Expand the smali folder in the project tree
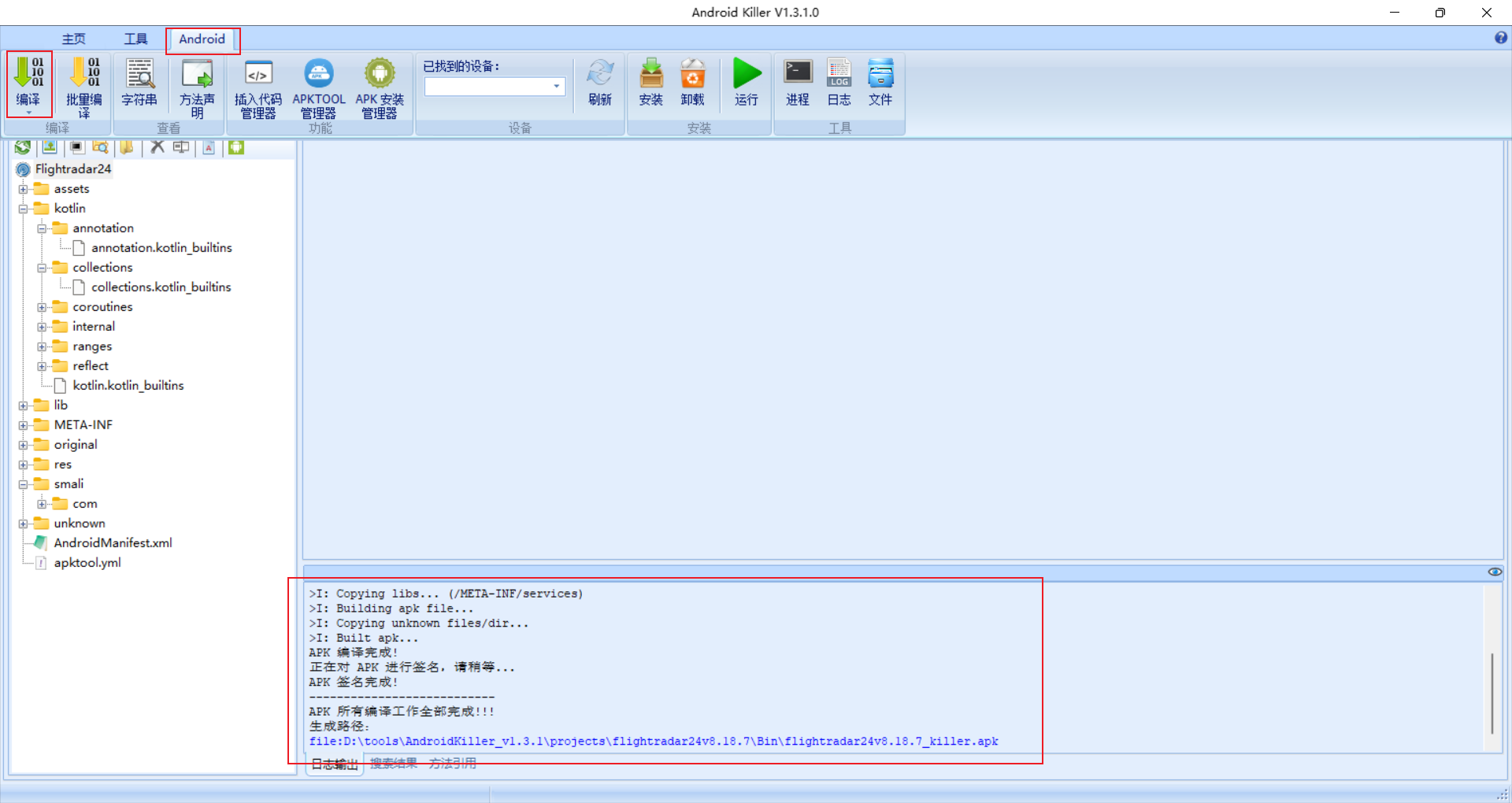Image resolution: width=1512 pixels, height=803 pixels. 24,483
